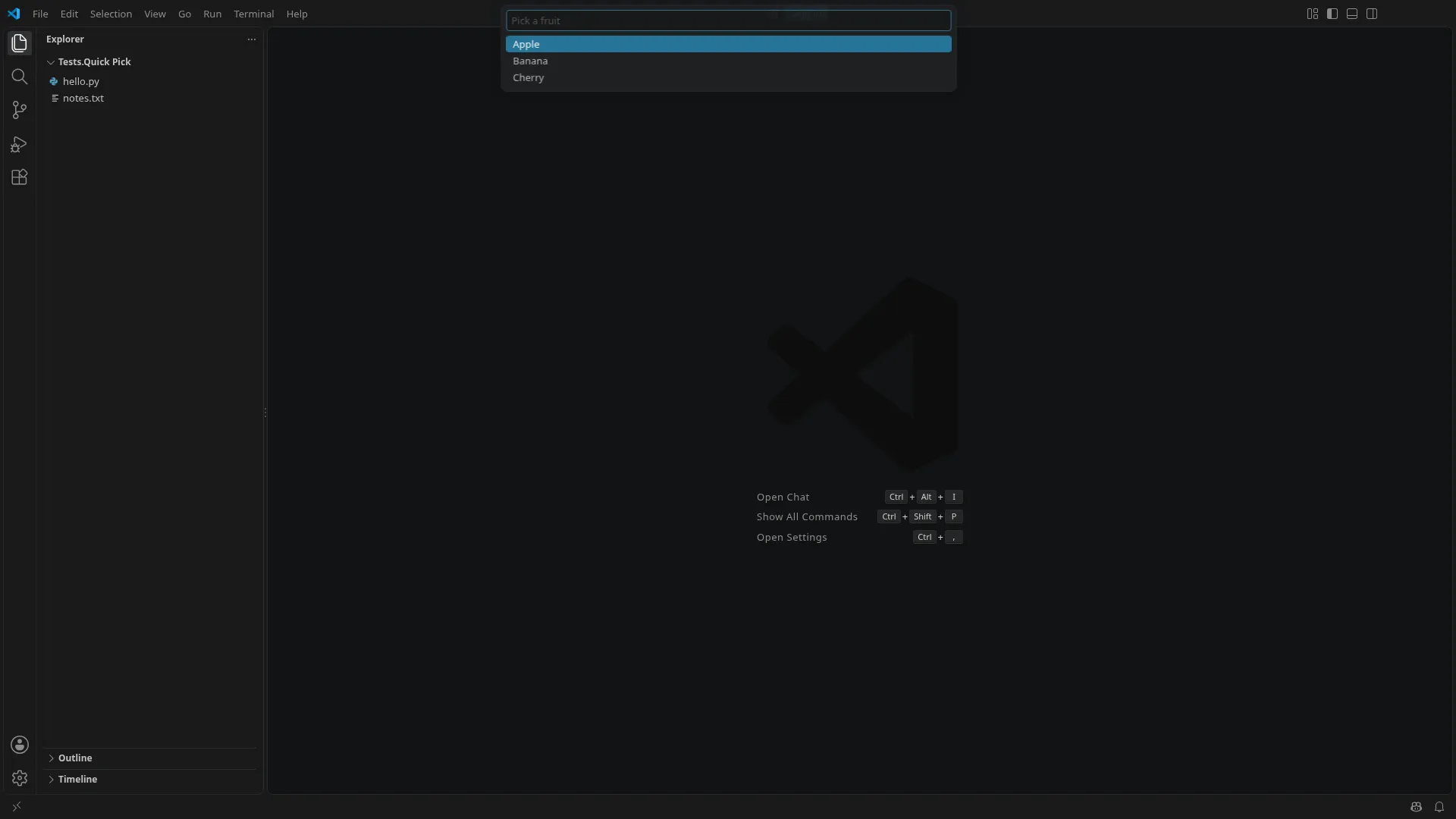Open the Copilot status icon in status bar
The height and width of the screenshot is (819, 1456).
pyautogui.click(x=1416, y=807)
